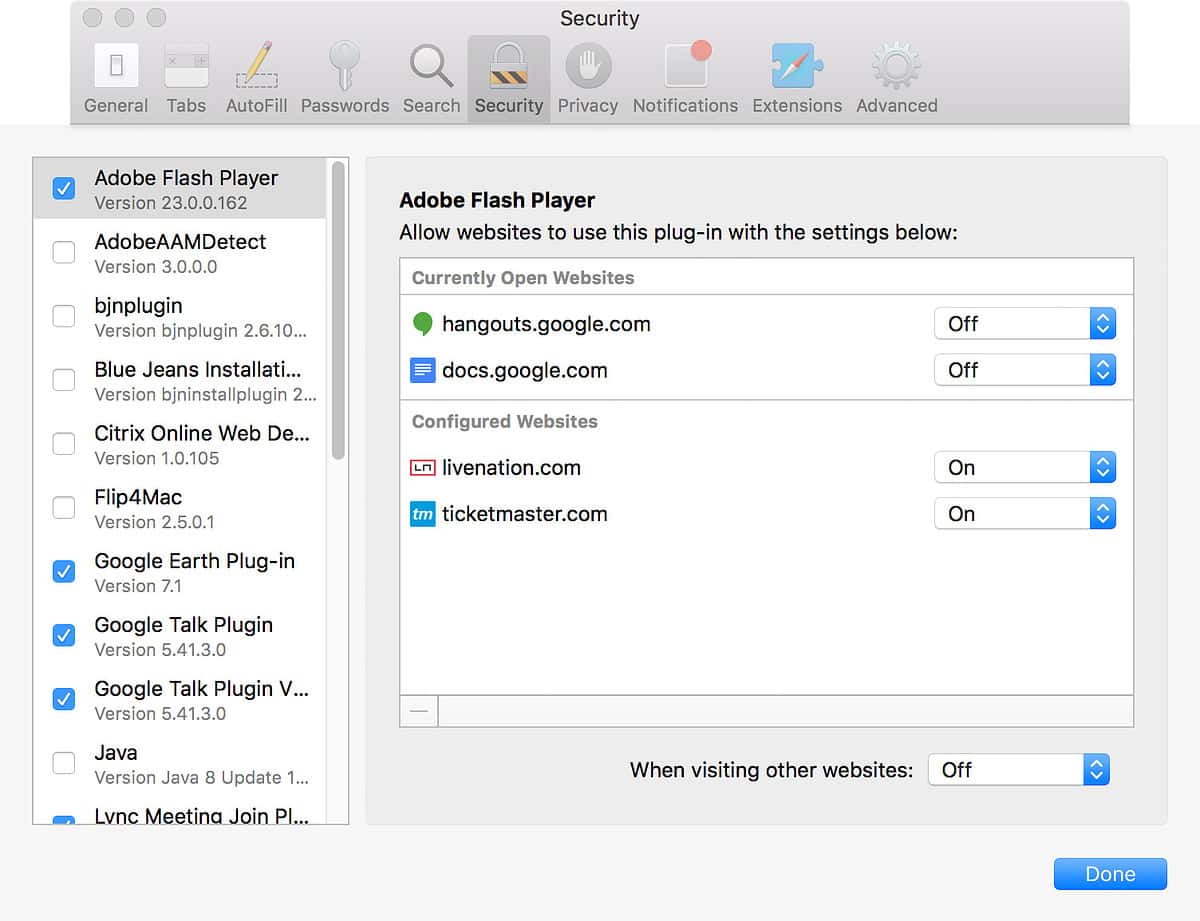1200x921 pixels.
Task: Click the ticketmaster.com tm favicon
Action: [422, 514]
